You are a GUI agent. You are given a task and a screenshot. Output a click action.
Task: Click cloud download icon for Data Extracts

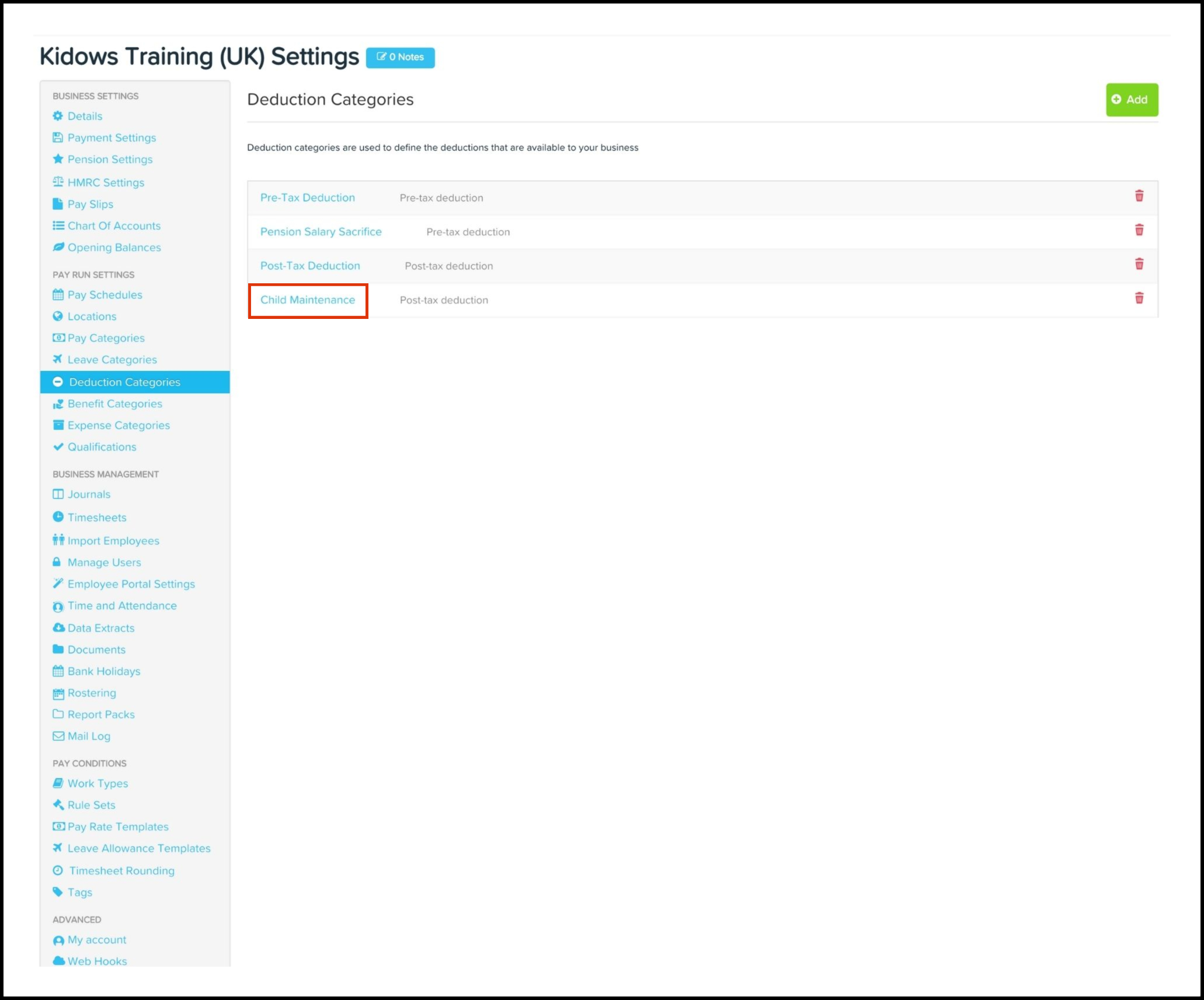(58, 628)
